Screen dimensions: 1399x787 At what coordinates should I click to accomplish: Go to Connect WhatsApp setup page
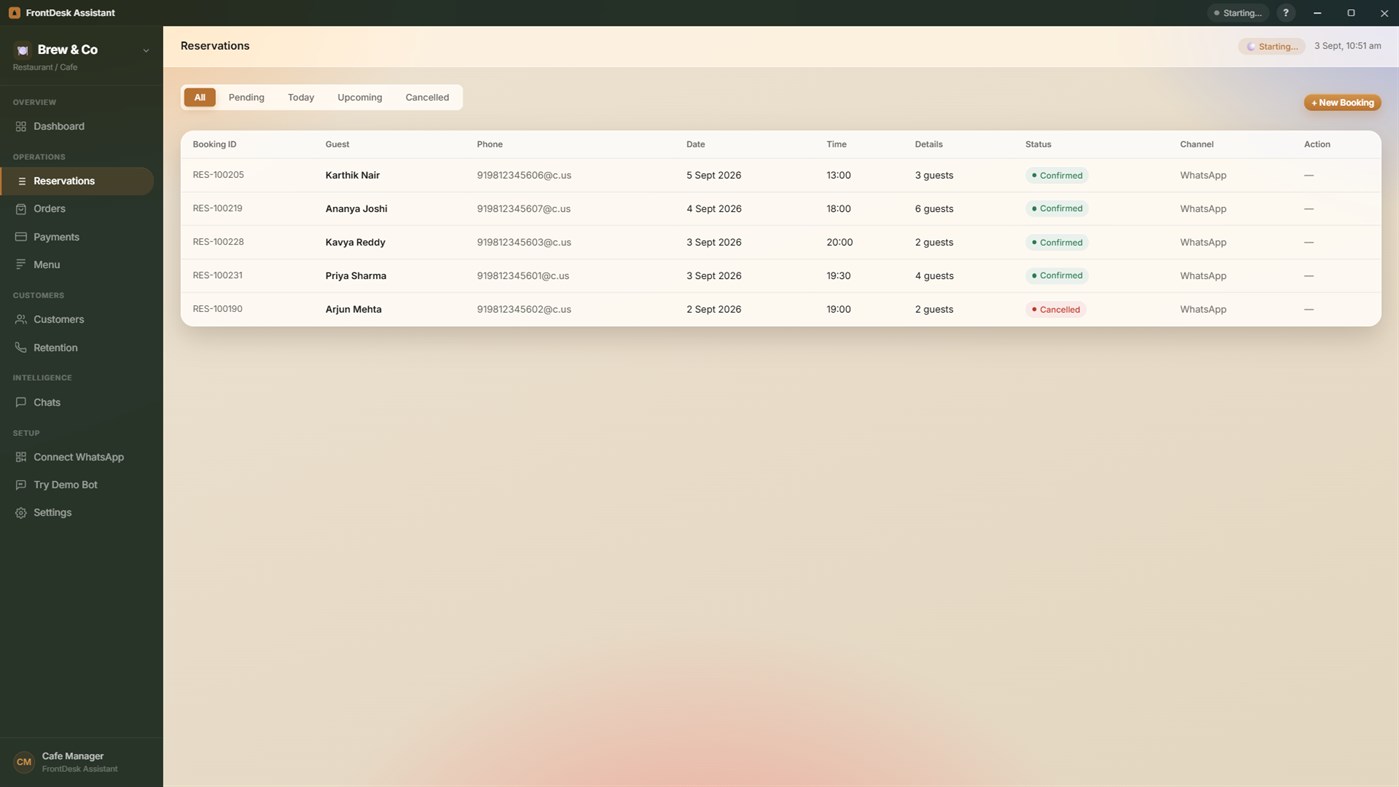point(77,457)
